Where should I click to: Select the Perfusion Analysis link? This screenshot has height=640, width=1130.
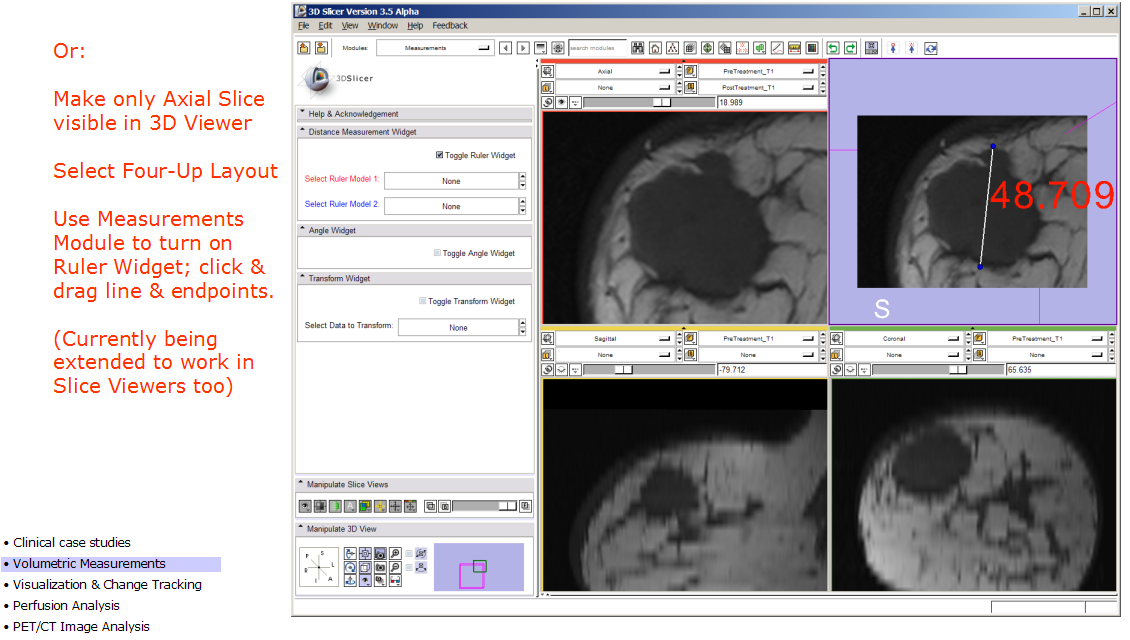[x=65, y=605]
